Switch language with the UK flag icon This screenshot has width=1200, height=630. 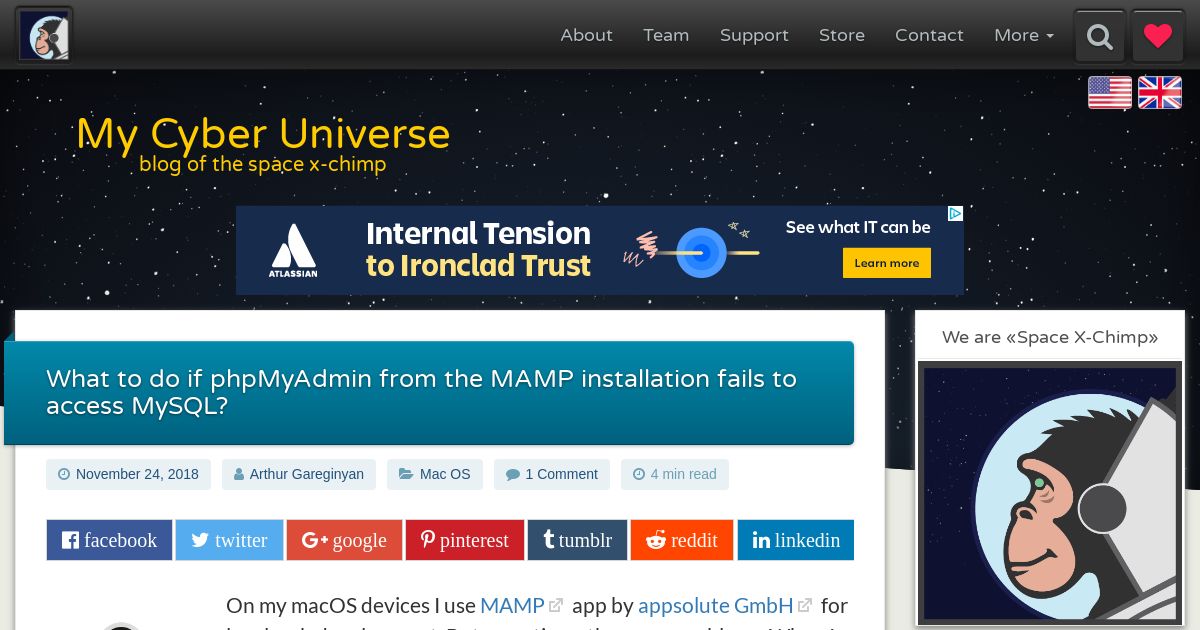point(1160,93)
